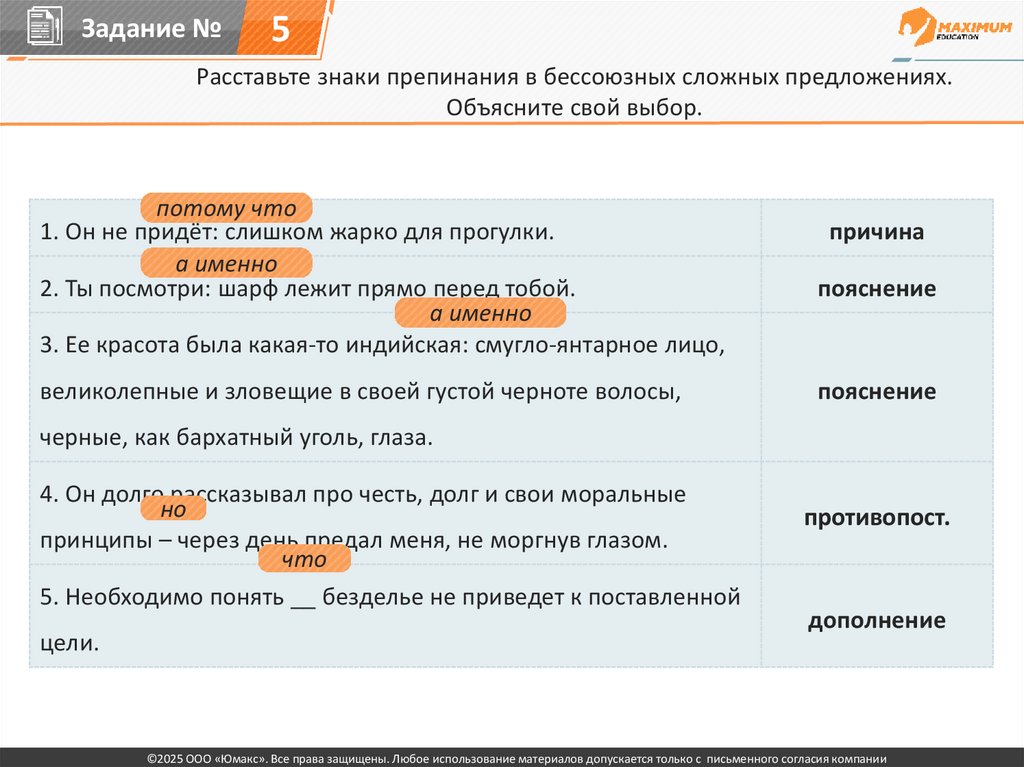Click the ©2025 ООО «Юмакс» copyright footer
This screenshot has height=767, width=1024.
click(517, 759)
